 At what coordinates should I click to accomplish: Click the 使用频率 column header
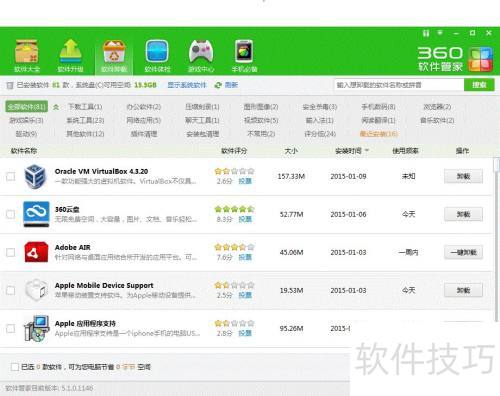[x=405, y=151]
